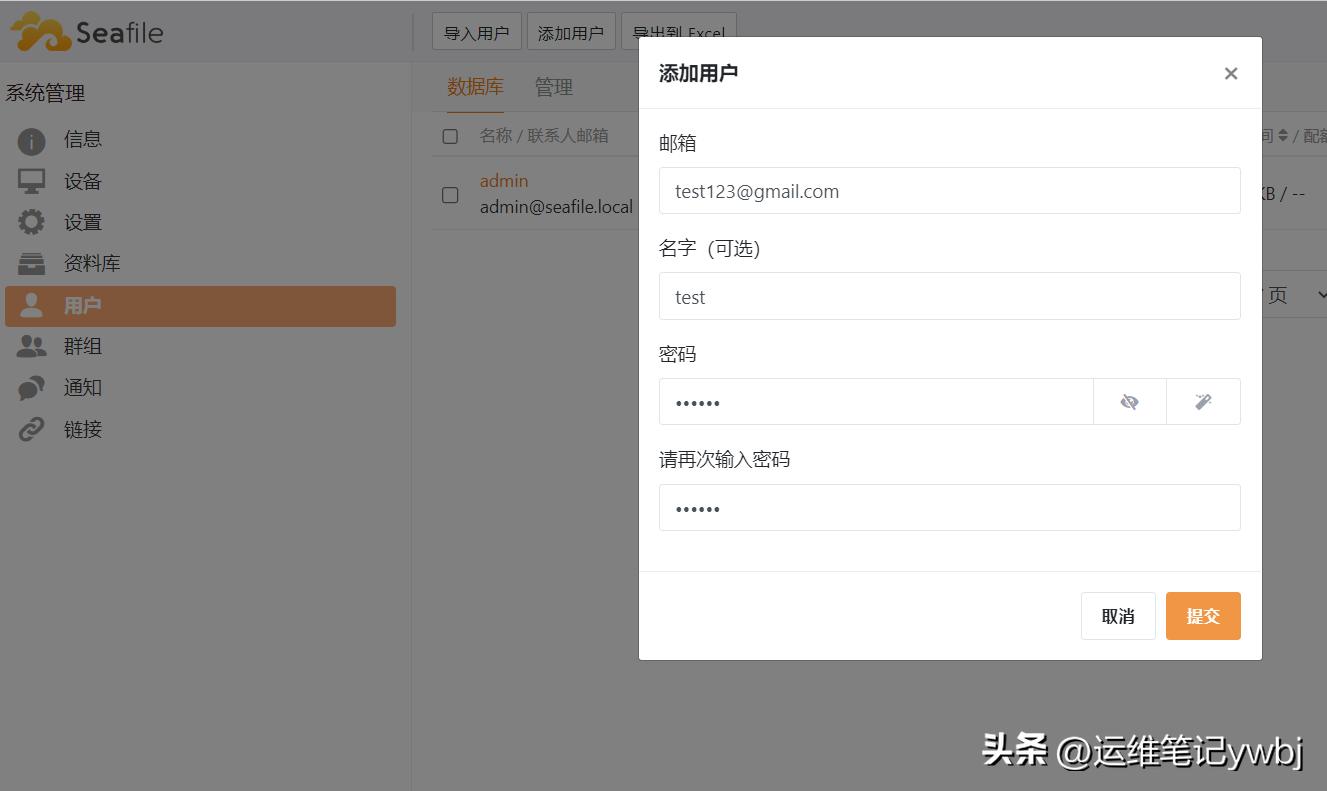Select the 数据库 tab

coord(475,87)
